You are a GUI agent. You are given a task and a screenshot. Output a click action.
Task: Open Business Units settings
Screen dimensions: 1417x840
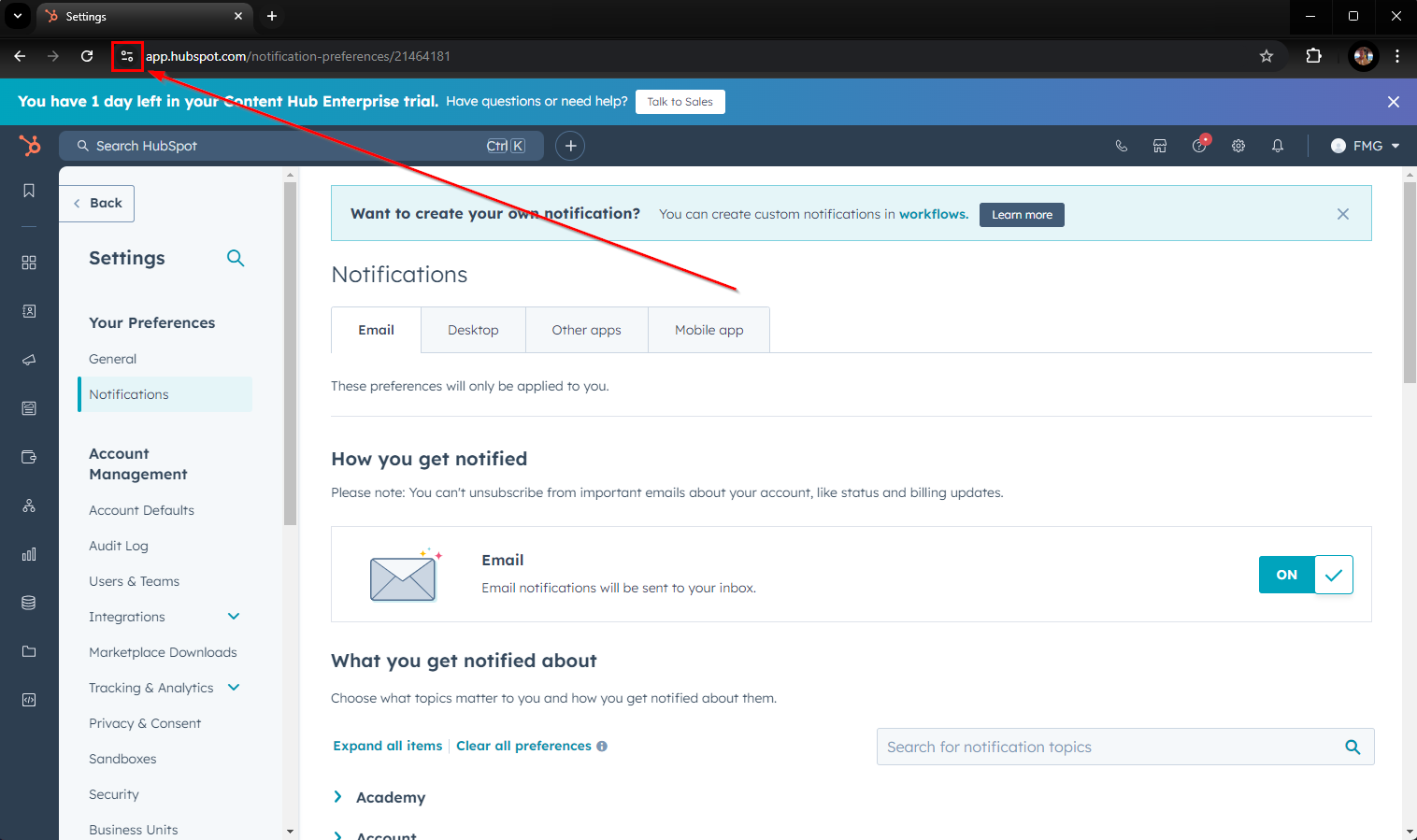point(134,830)
